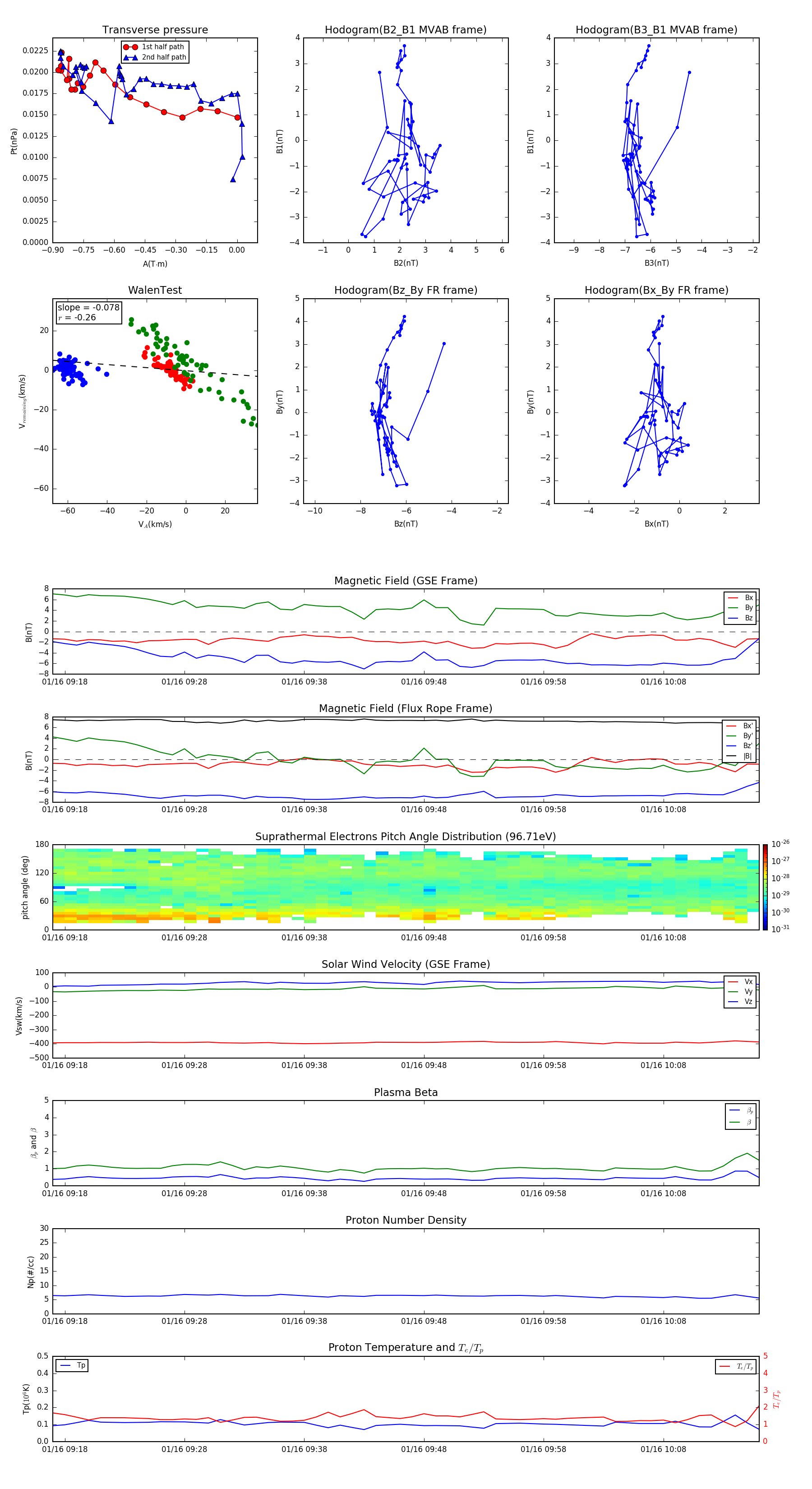
Task: Click the 'Vy' legend entry
Action: click(x=741, y=991)
